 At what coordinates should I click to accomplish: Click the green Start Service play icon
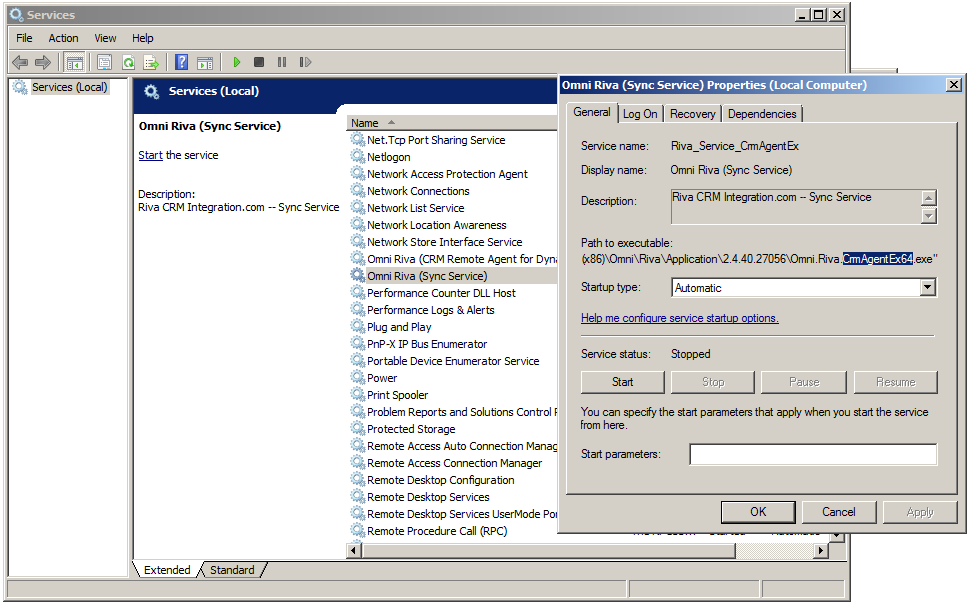click(236, 62)
